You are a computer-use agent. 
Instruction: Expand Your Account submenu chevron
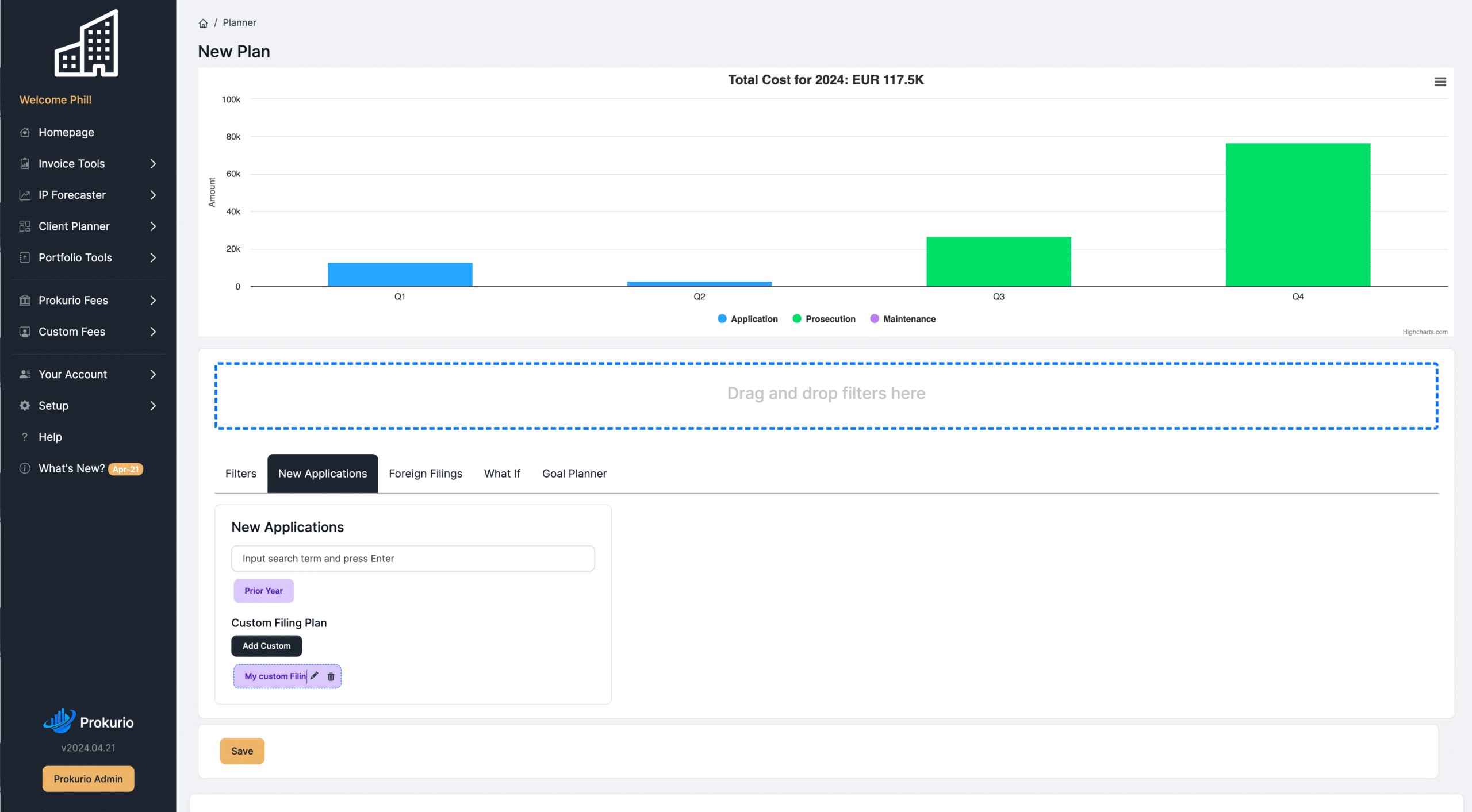(x=153, y=374)
